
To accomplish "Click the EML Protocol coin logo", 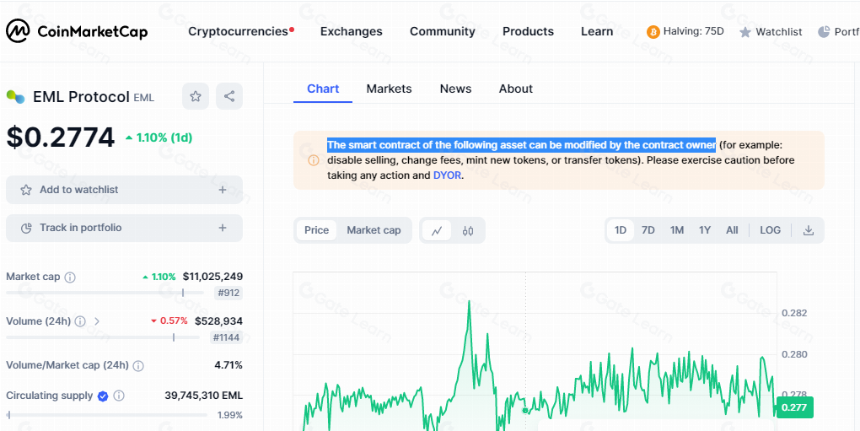I will point(15,97).
